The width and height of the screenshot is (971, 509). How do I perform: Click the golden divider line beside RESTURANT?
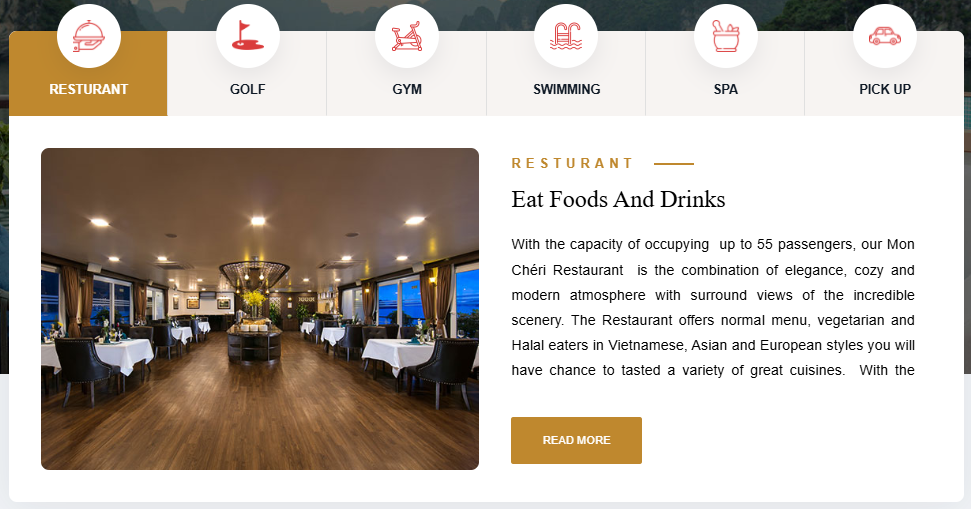coord(674,164)
